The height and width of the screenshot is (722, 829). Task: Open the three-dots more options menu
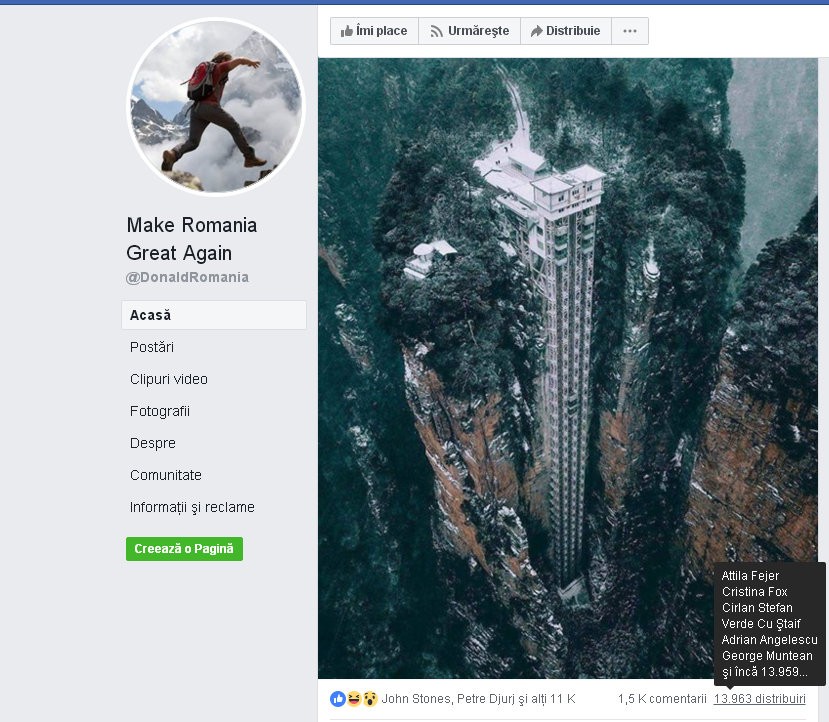pos(629,31)
